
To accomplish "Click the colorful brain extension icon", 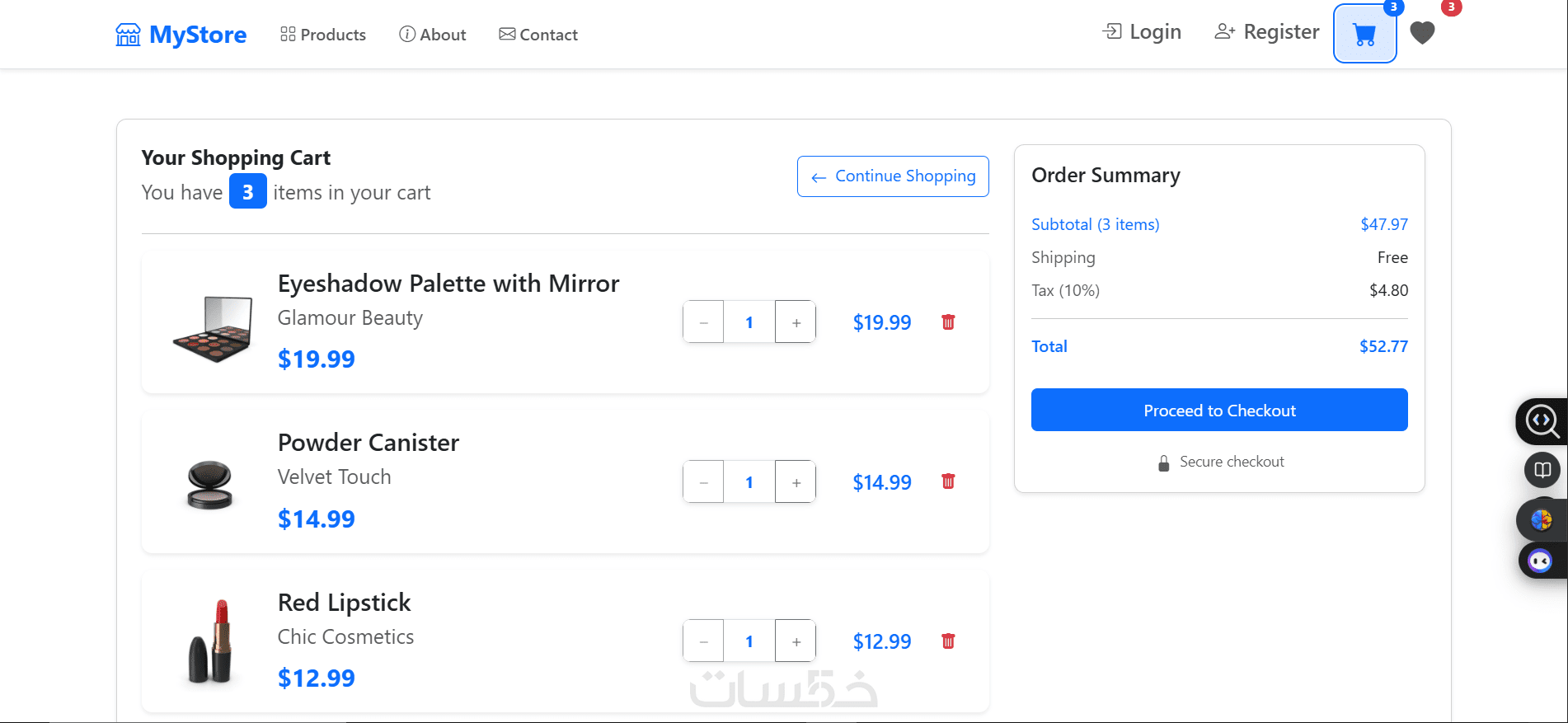I will (x=1541, y=520).
